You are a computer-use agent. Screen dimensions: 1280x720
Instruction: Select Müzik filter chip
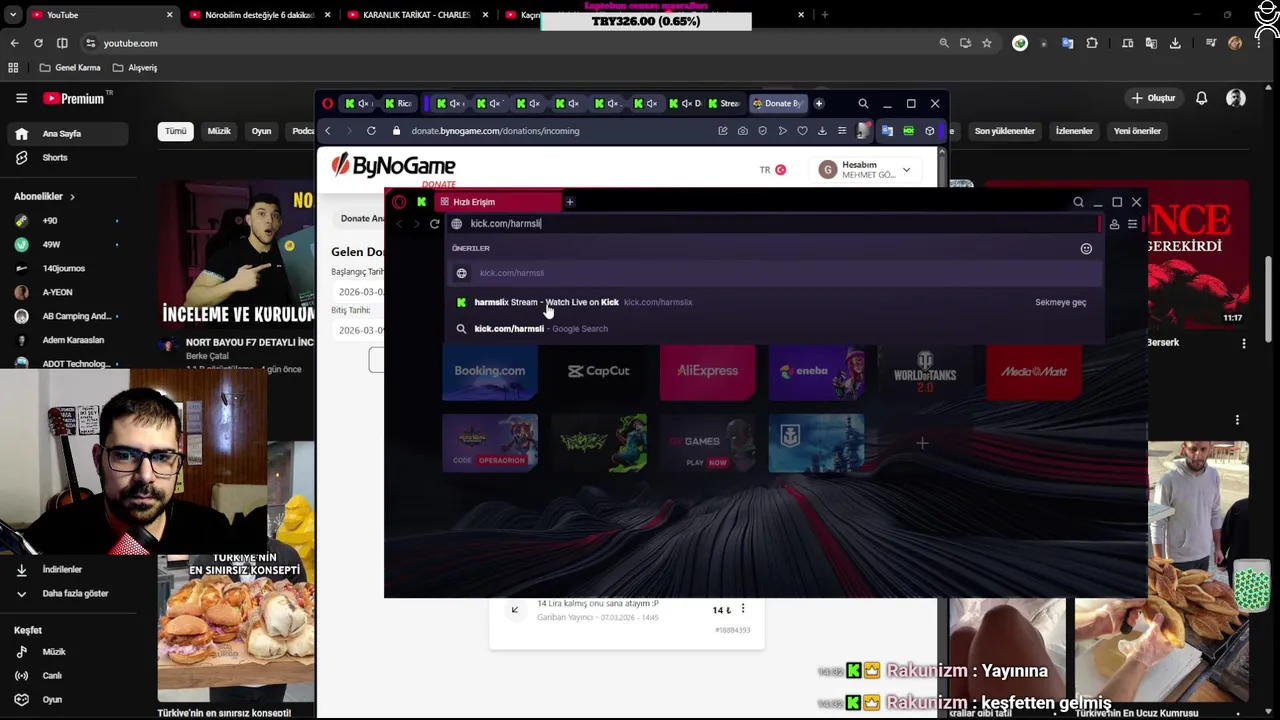[x=219, y=131]
